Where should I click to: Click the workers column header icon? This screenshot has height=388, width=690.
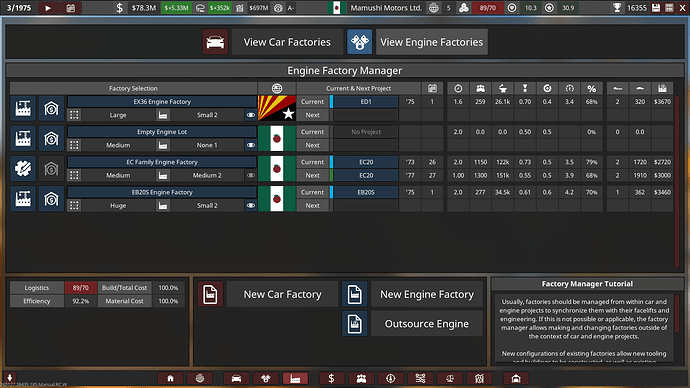pyautogui.click(x=480, y=88)
